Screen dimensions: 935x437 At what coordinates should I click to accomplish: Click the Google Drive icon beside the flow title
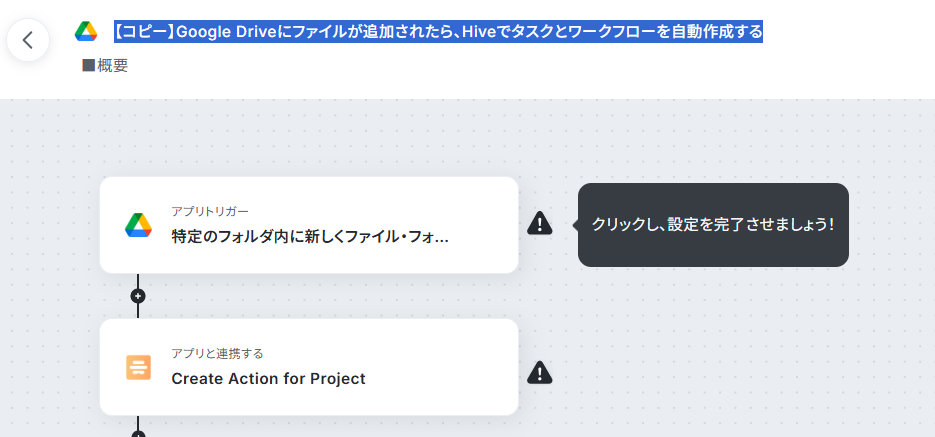(x=86, y=31)
